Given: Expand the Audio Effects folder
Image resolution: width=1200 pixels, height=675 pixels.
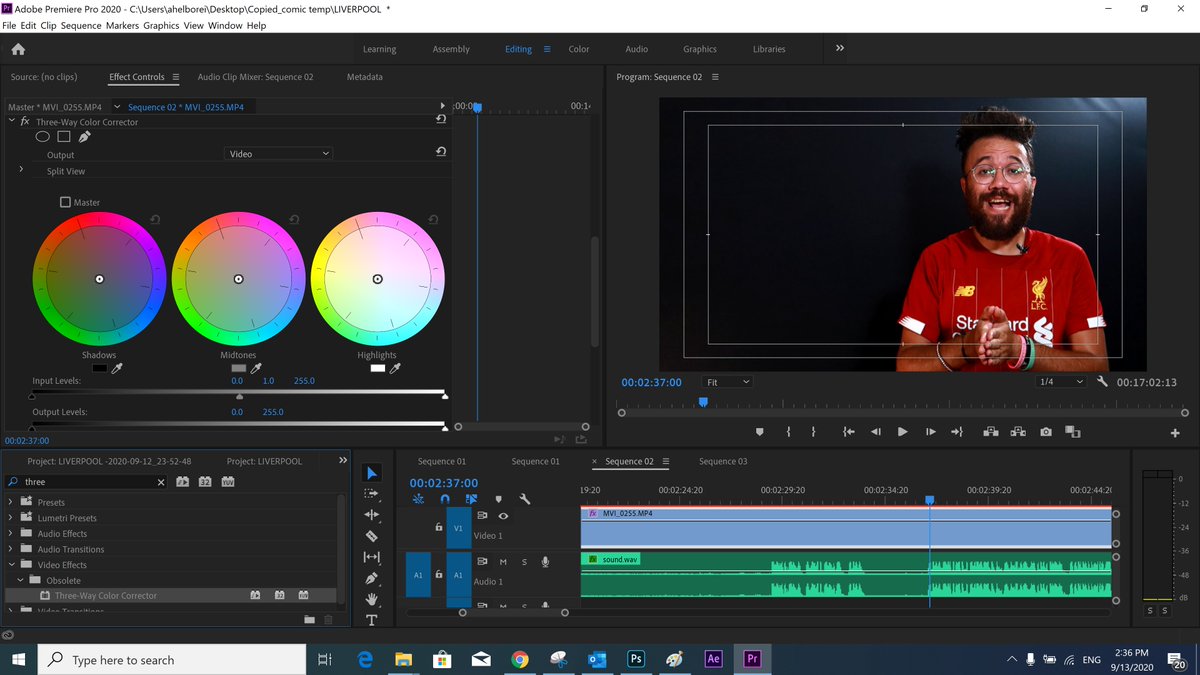Looking at the screenshot, I should tap(11, 534).
